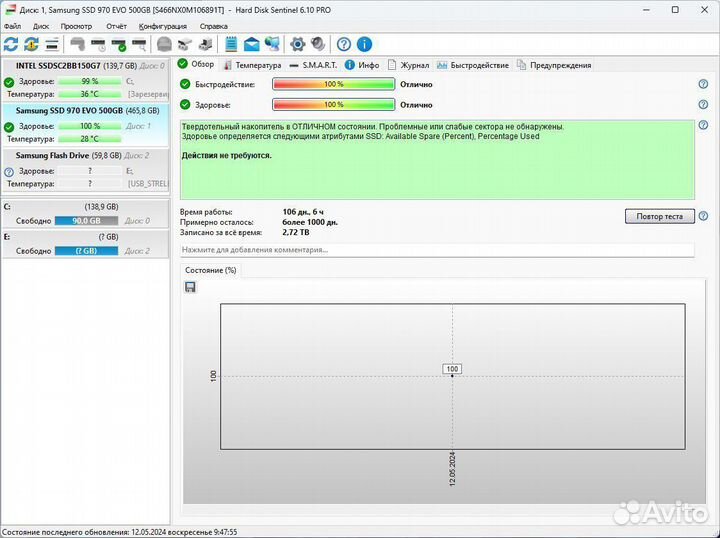Click the disk icon with magnifying glass
The height and width of the screenshot is (538, 720).
click(x=139, y=44)
